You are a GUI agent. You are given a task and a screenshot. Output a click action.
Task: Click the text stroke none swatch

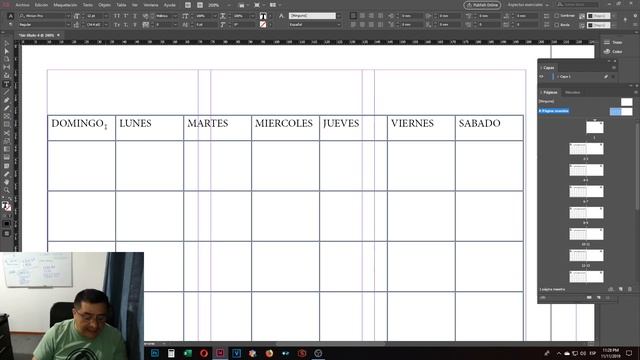(263, 25)
